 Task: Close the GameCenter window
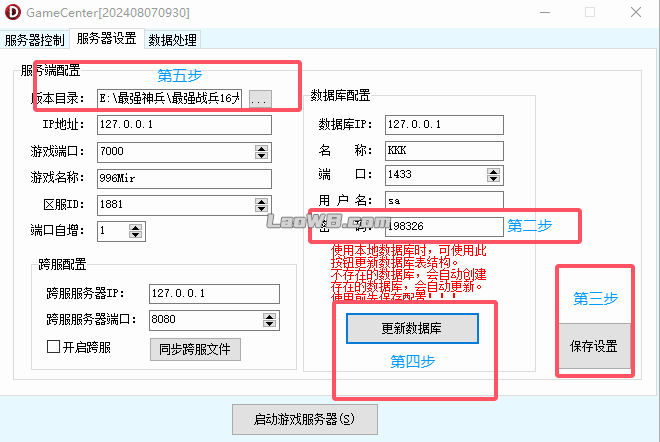pyautogui.click(x=636, y=12)
